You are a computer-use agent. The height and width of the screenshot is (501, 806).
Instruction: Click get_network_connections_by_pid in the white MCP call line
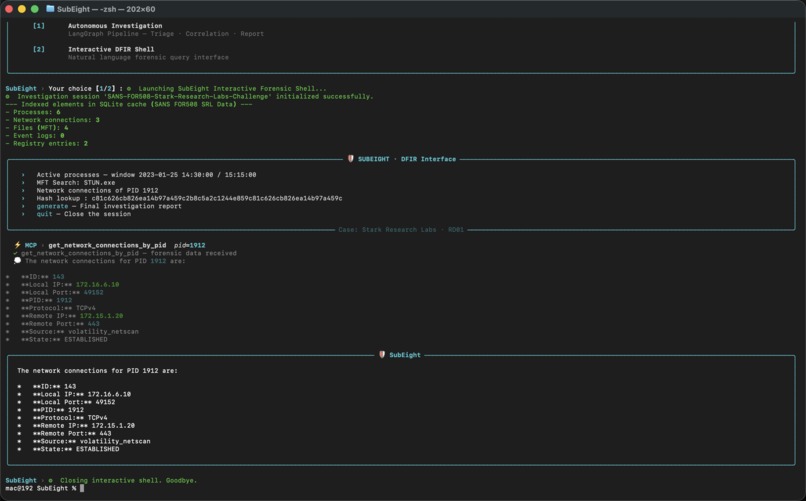point(107,245)
